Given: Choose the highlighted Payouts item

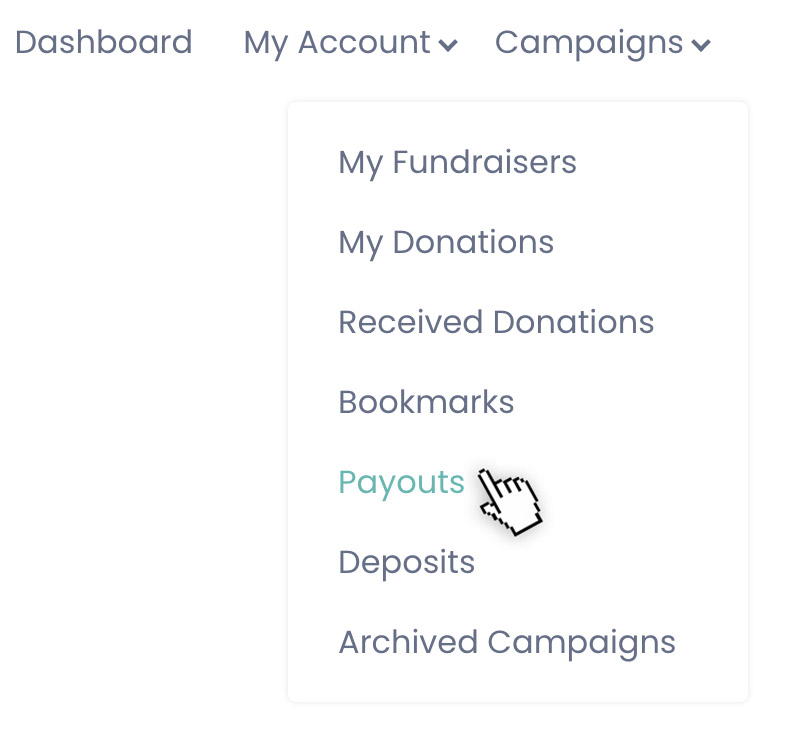Looking at the screenshot, I should pyautogui.click(x=402, y=483).
